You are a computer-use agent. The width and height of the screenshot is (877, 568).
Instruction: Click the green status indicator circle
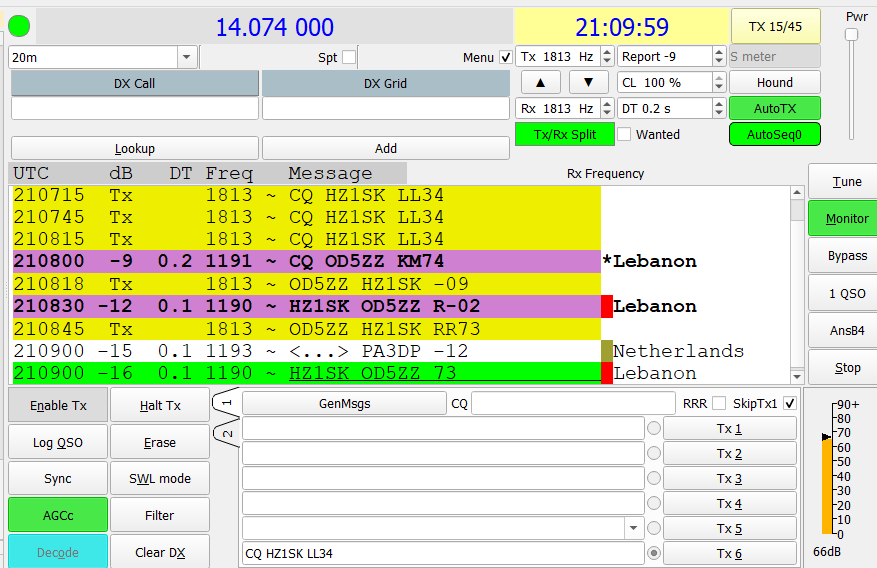pos(19,26)
